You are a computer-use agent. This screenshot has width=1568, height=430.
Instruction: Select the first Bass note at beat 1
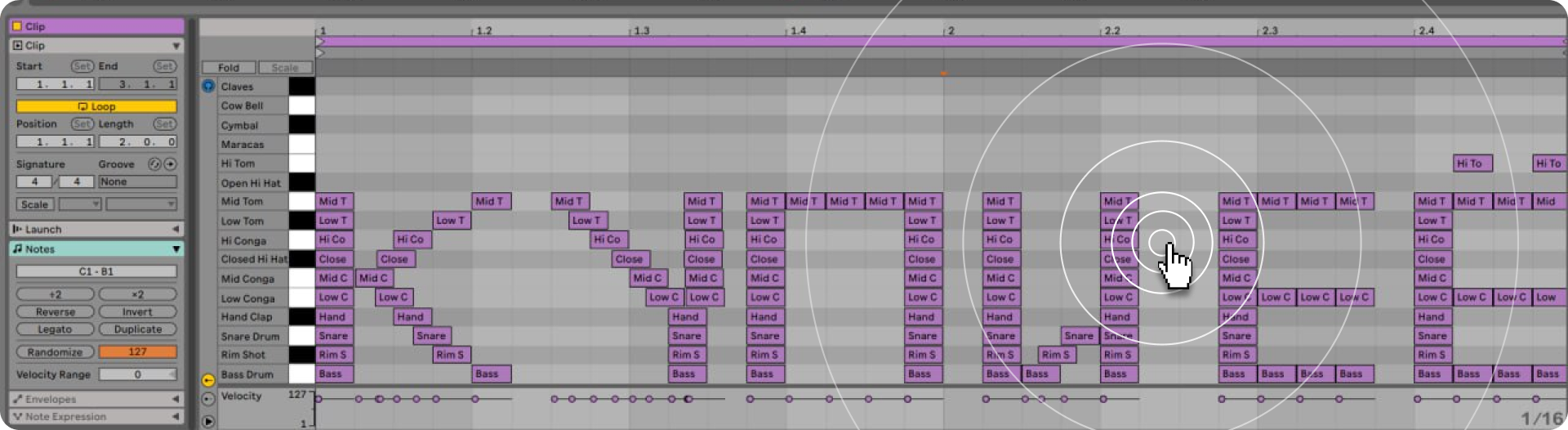click(335, 374)
